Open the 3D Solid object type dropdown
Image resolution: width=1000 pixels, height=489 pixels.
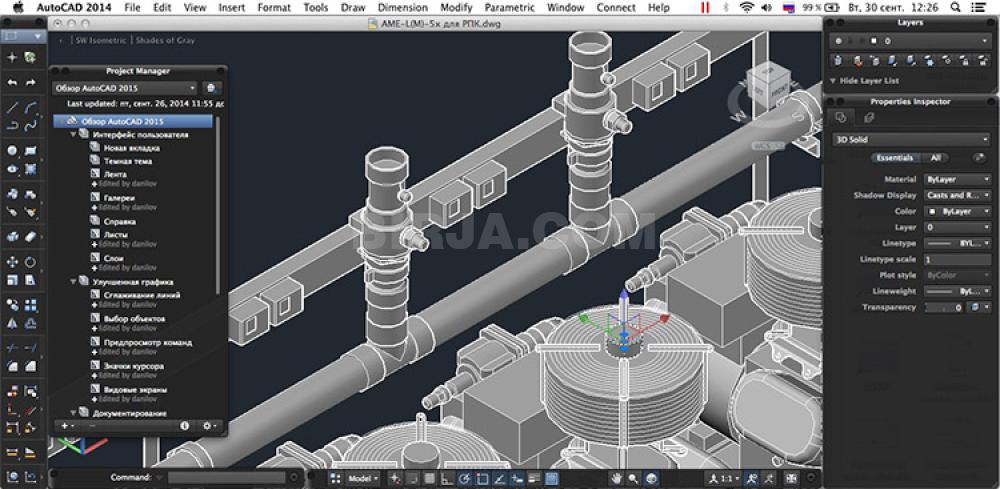(x=911, y=139)
